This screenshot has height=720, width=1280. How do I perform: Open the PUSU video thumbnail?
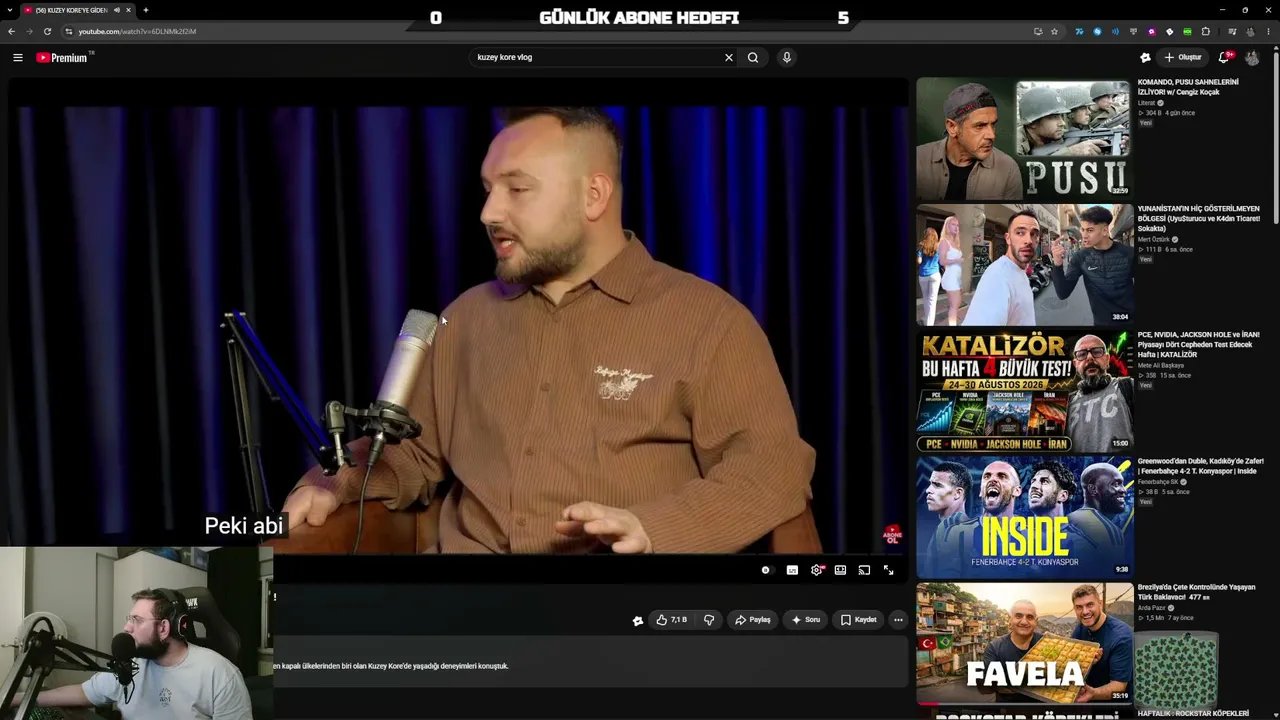[1024, 139]
